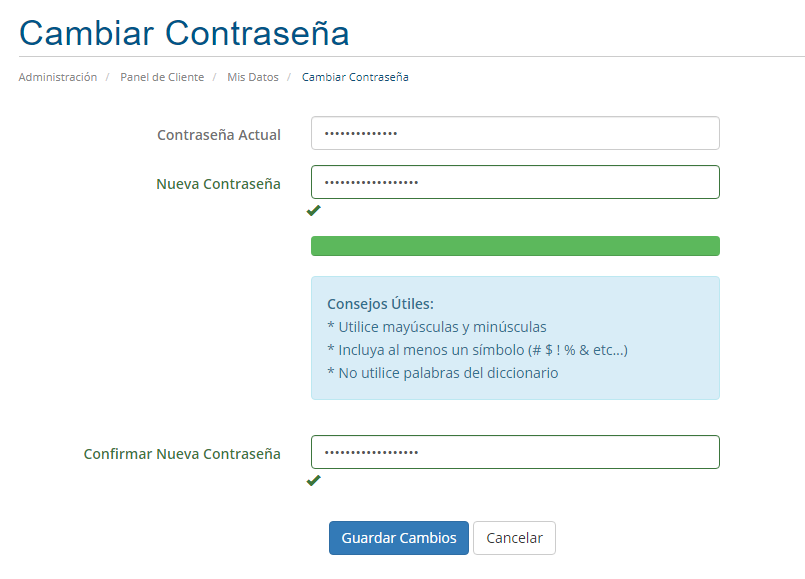Focus the Contraseña Actual password field

[x=515, y=134]
